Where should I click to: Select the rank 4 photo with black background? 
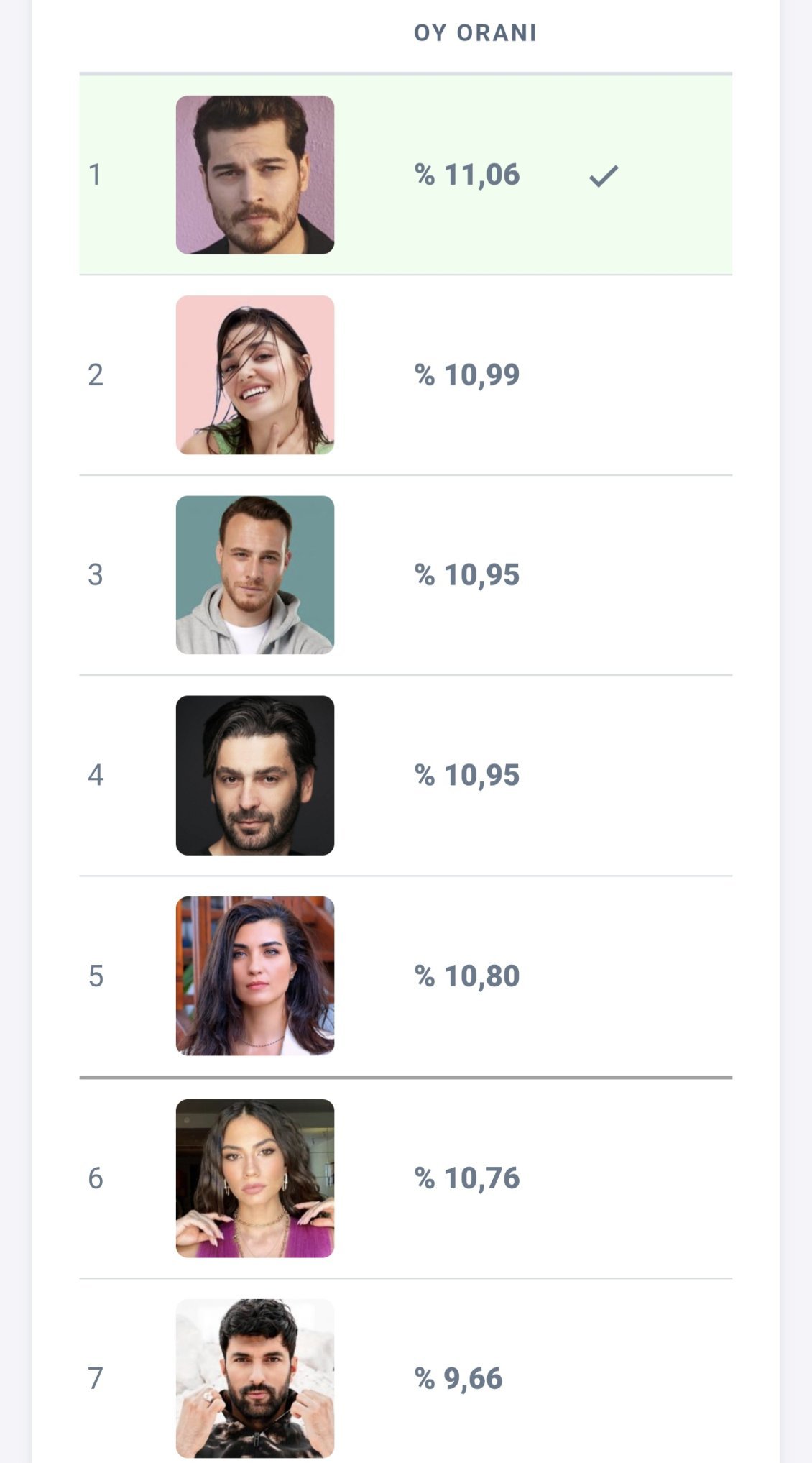(x=255, y=775)
